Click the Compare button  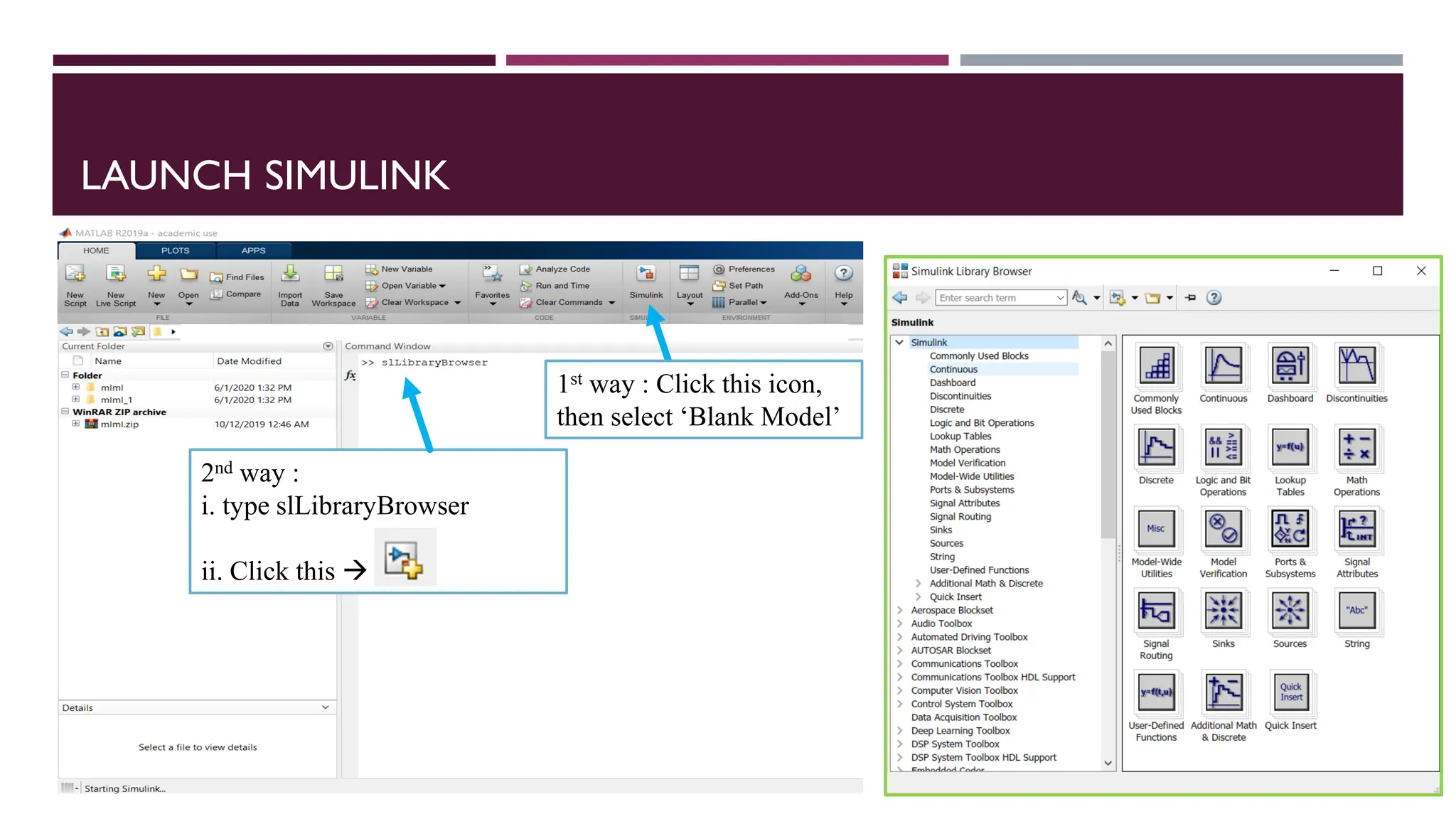(x=235, y=294)
